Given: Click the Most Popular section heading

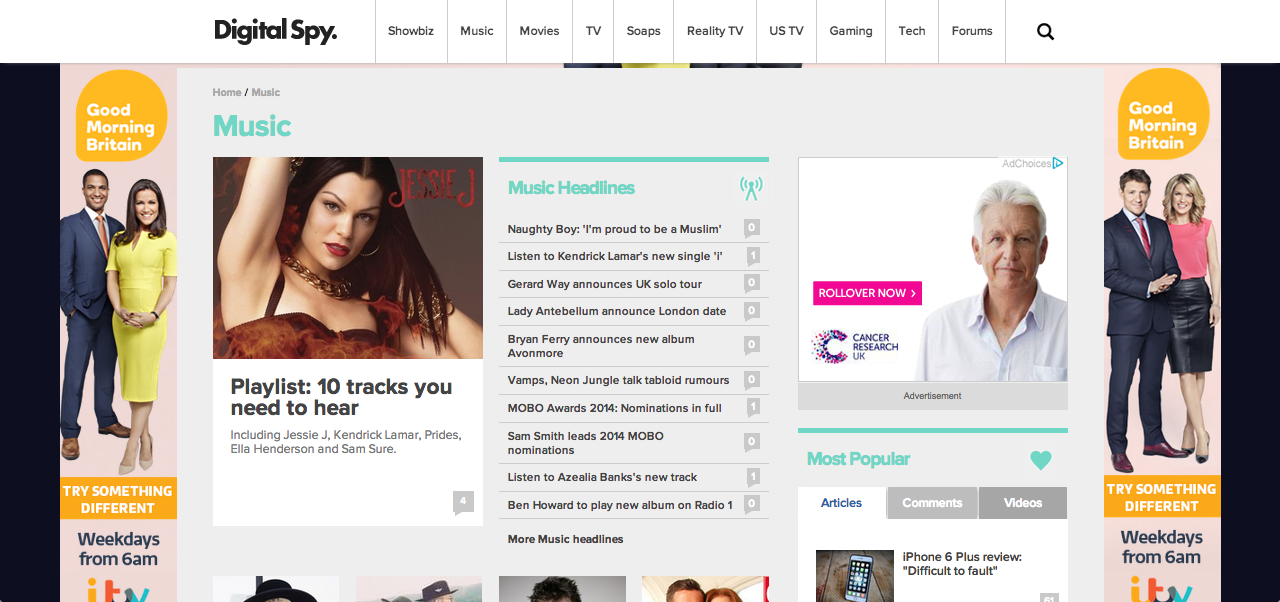Looking at the screenshot, I should point(858,459).
